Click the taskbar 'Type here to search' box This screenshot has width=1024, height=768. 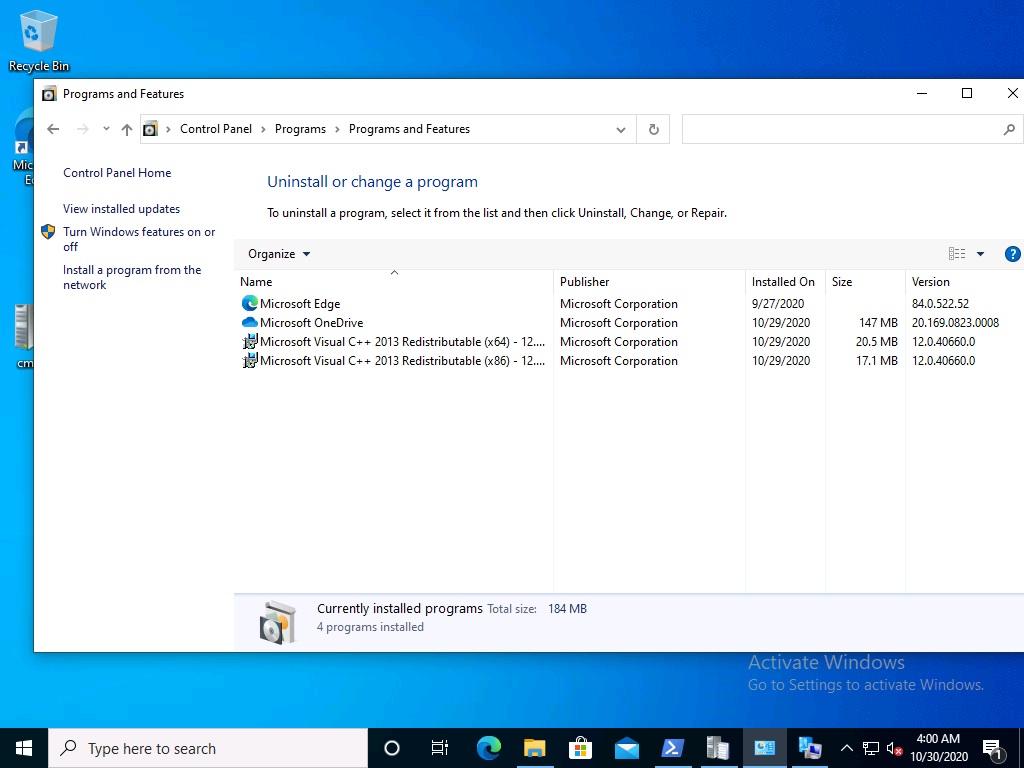pyautogui.click(x=208, y=748)
